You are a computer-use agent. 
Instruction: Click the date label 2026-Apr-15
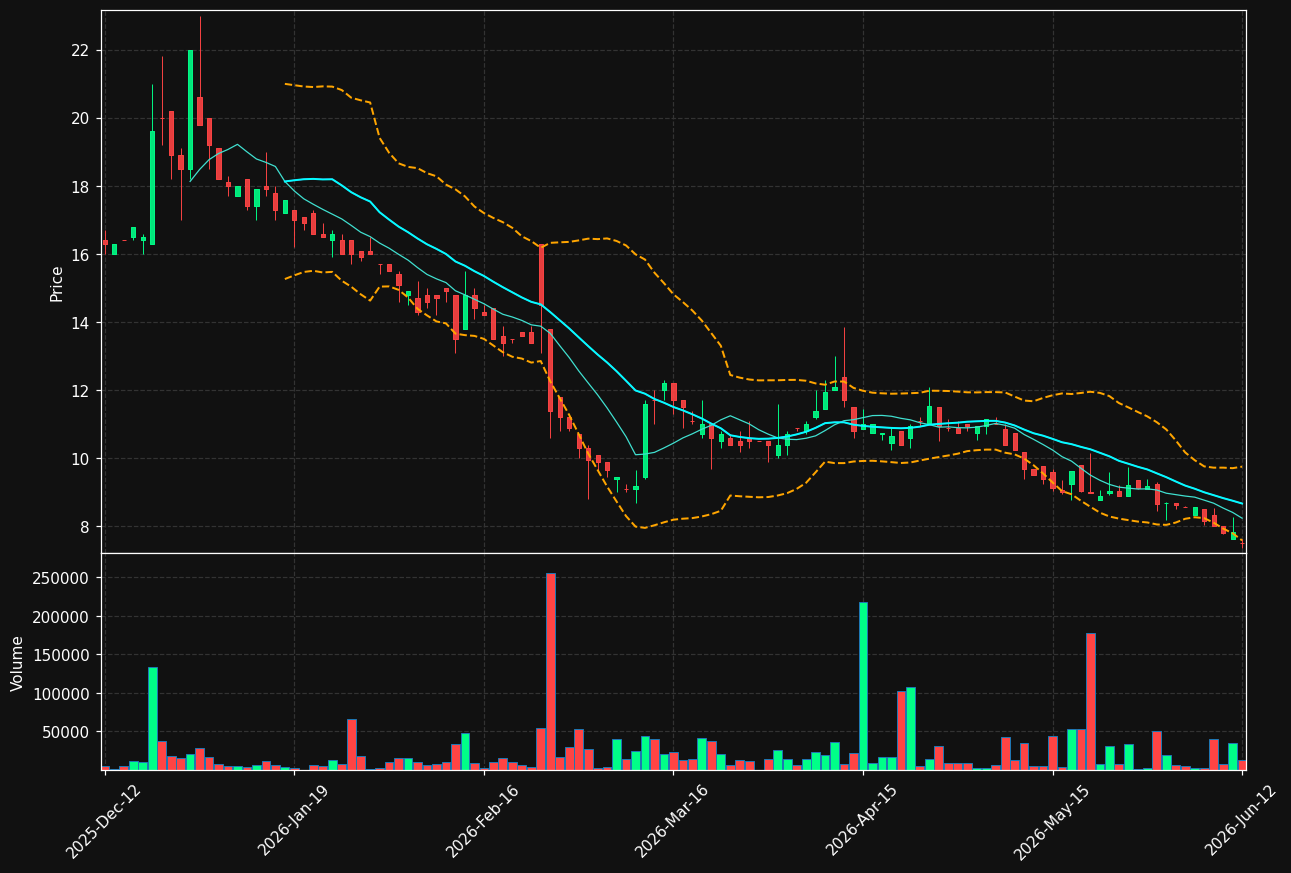(862, 821)
